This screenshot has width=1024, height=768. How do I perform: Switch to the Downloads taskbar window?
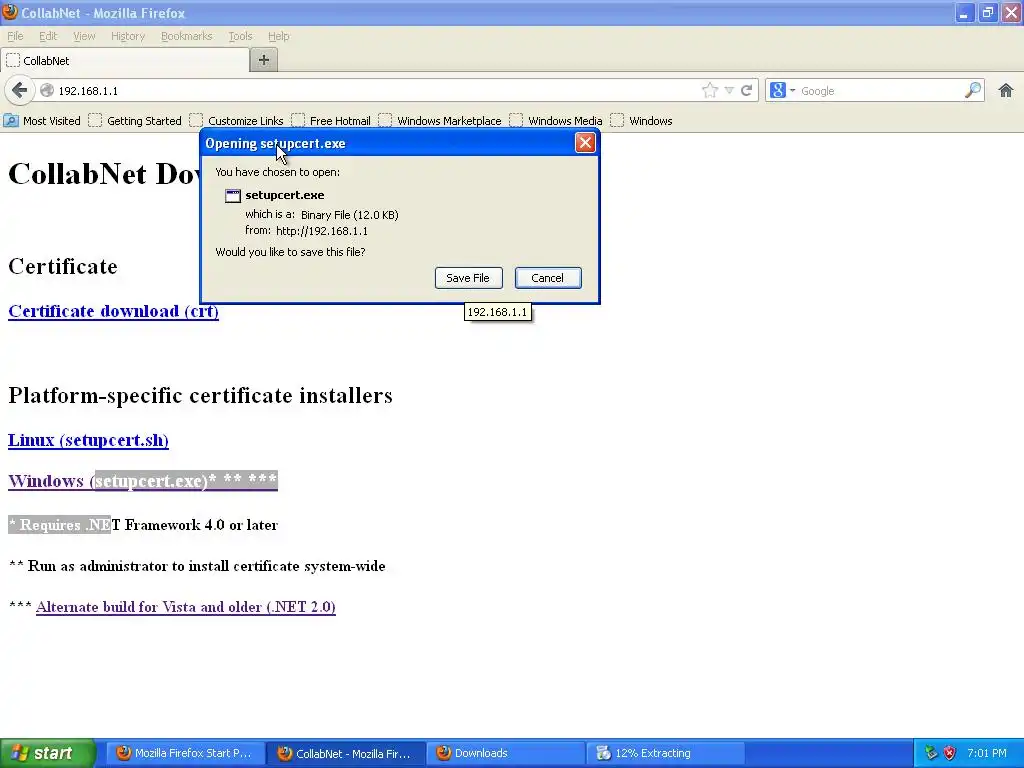(x=506, y=753)
